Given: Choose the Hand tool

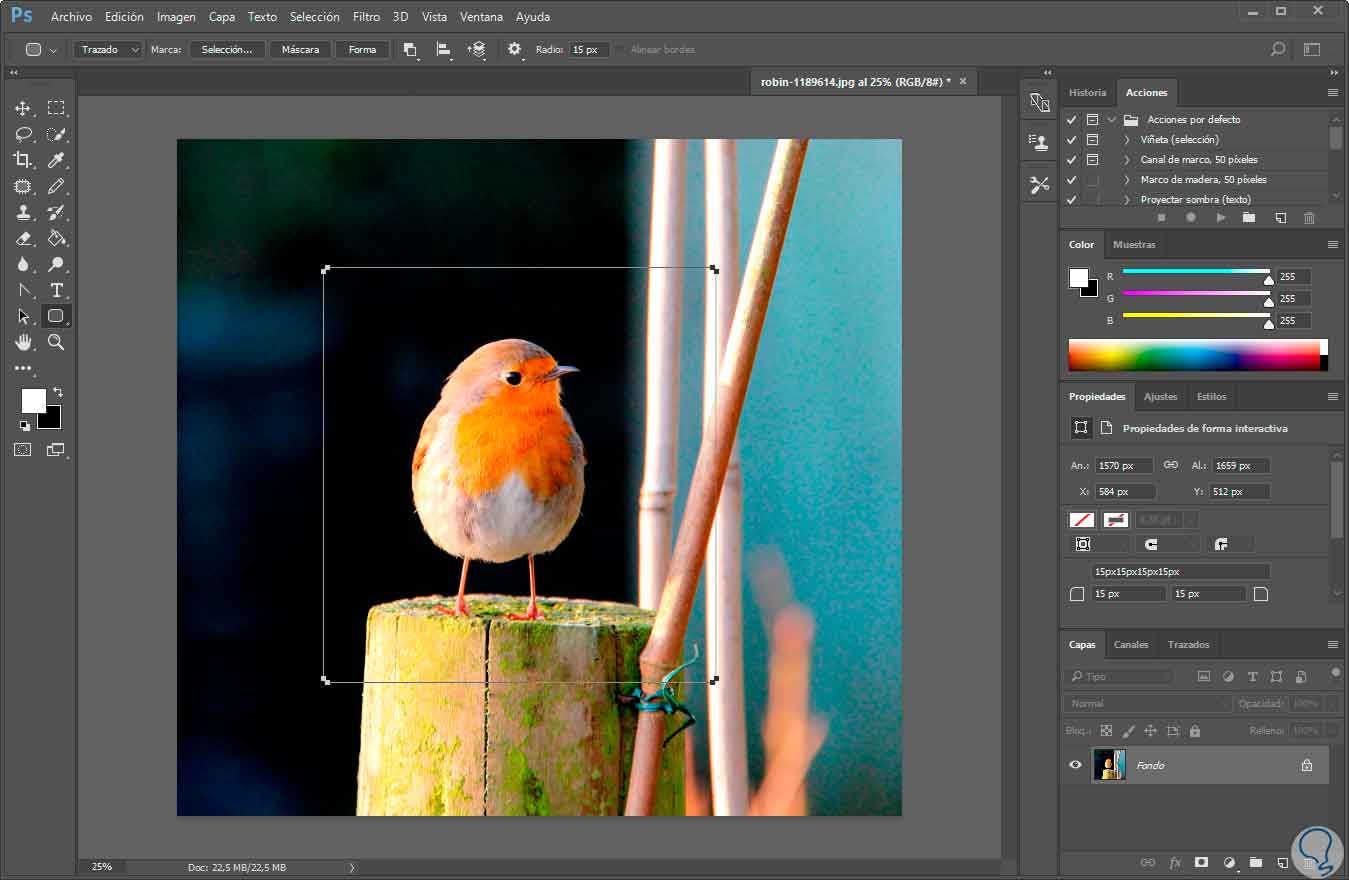Looking at the screenshot, I should tap(23, 342).
